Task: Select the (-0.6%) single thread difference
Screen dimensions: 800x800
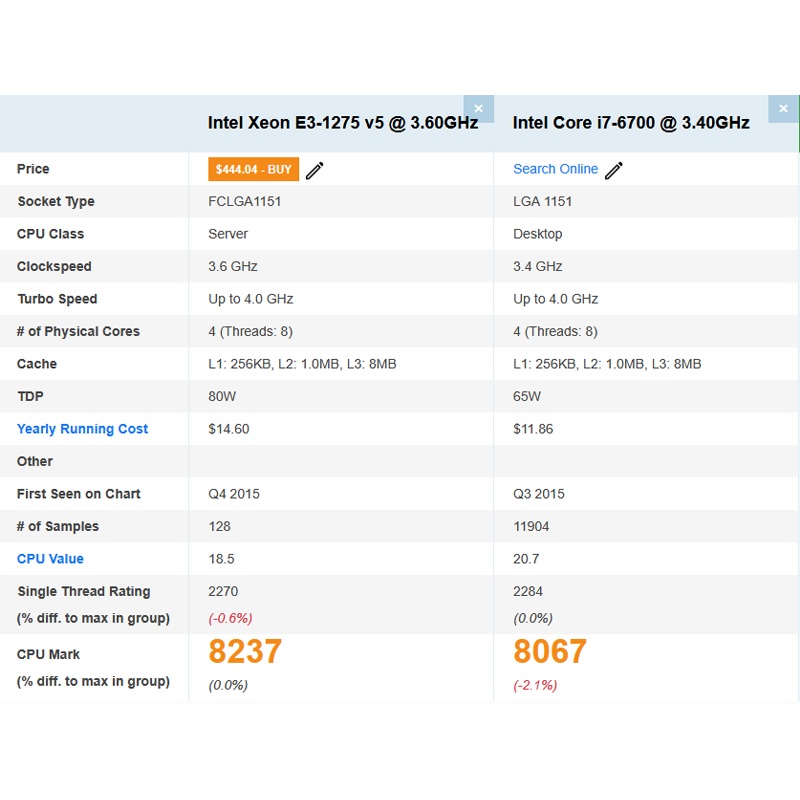Action: pyautogui.click(x=230, y=618)
